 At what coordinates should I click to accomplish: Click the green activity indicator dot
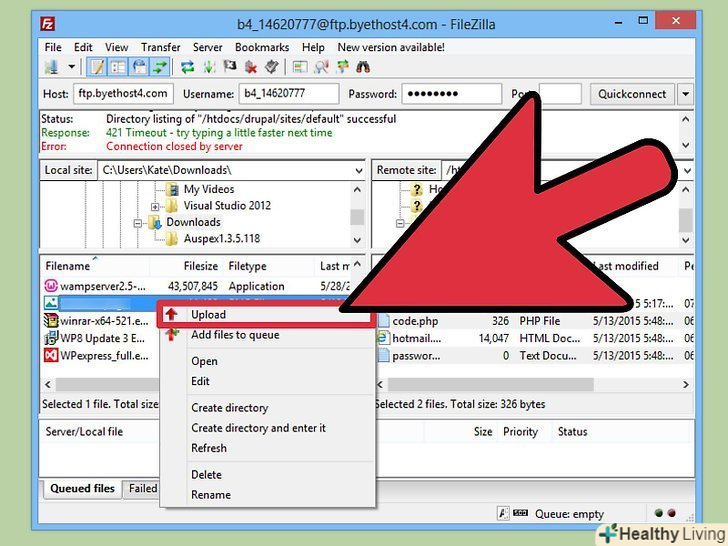click(x=658, y=513)
